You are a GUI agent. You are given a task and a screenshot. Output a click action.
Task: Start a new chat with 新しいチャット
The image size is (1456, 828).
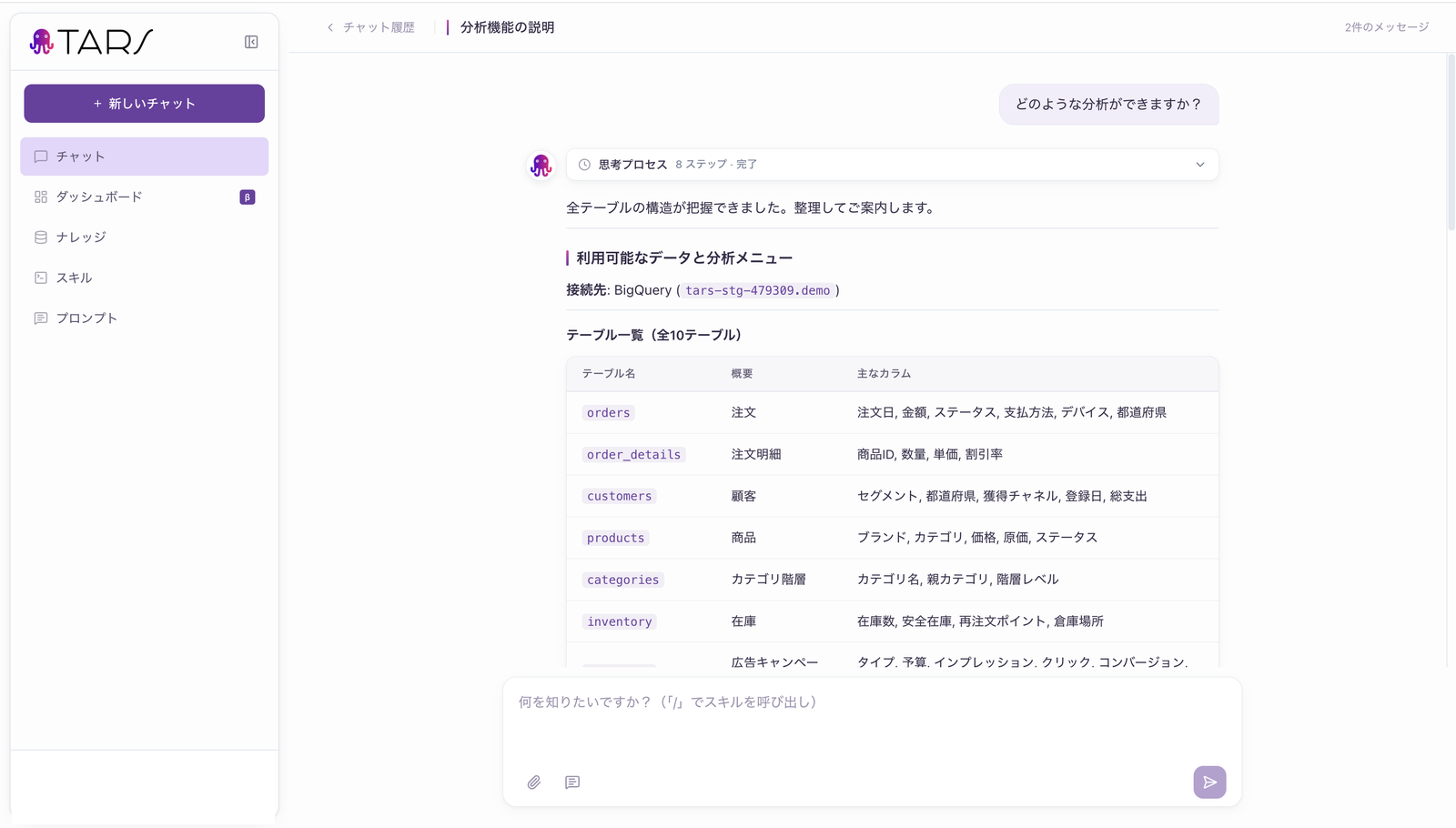click(x=144, y=104)
